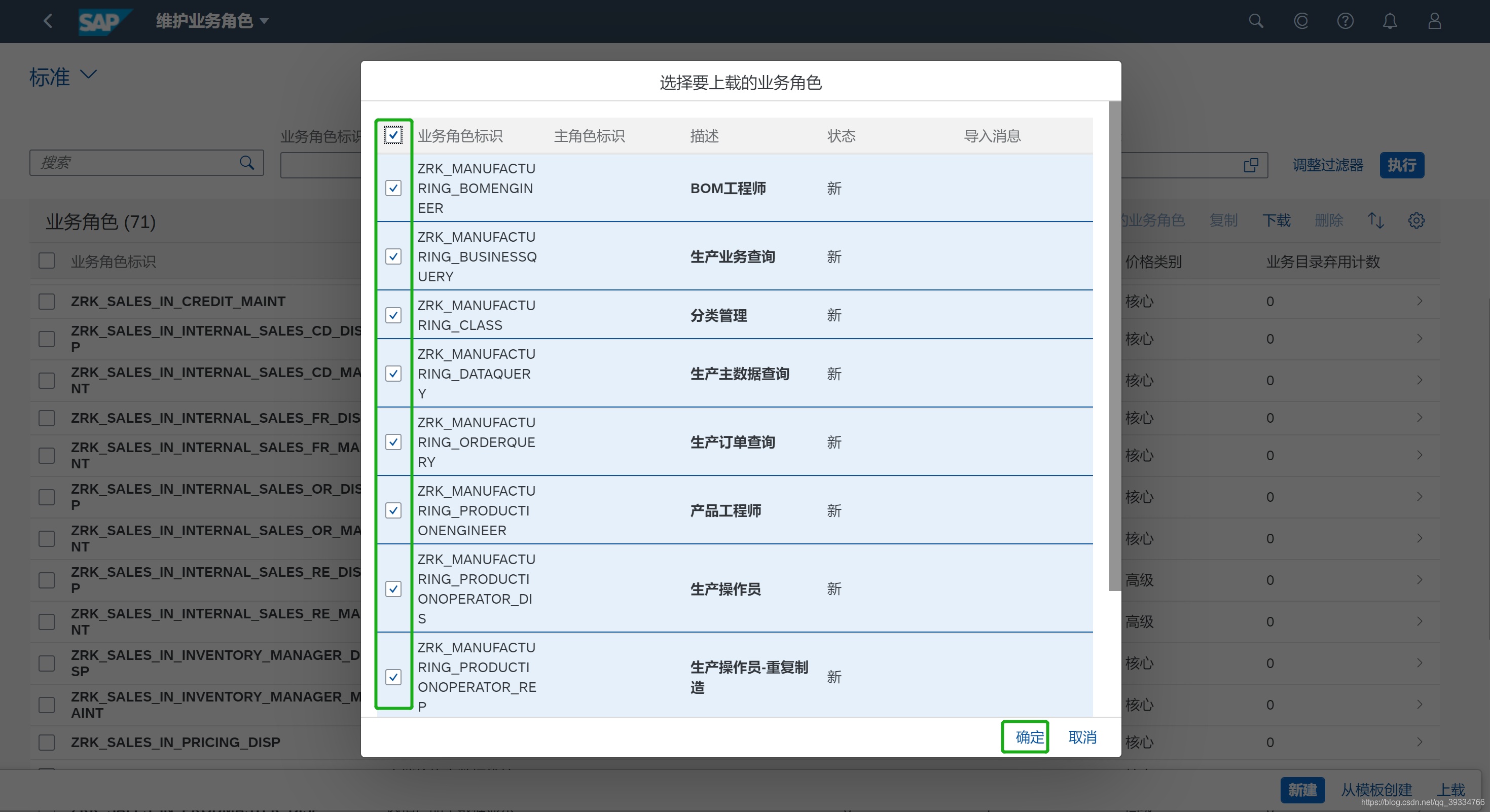This screenshot has height=812, width=1490.
Task: Open the notifications bell icon
Action: tap(1390, 21)
